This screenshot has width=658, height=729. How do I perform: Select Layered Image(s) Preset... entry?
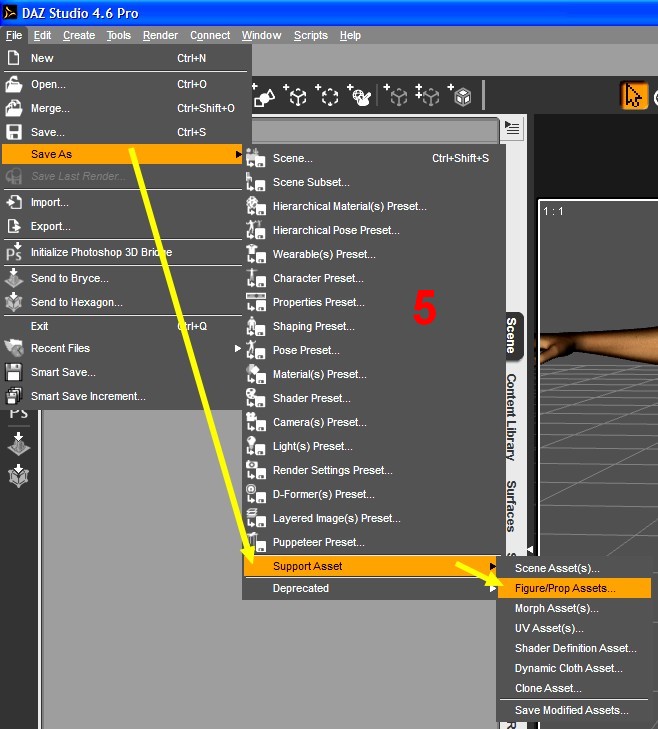point(374,518)
